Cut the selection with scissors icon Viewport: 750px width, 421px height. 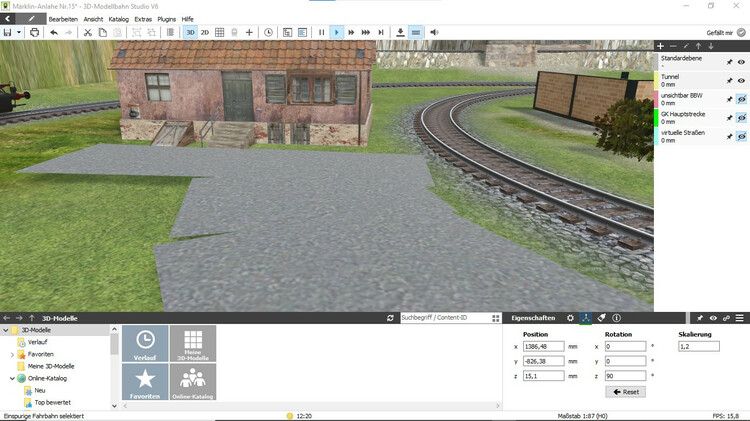[88, 33]
